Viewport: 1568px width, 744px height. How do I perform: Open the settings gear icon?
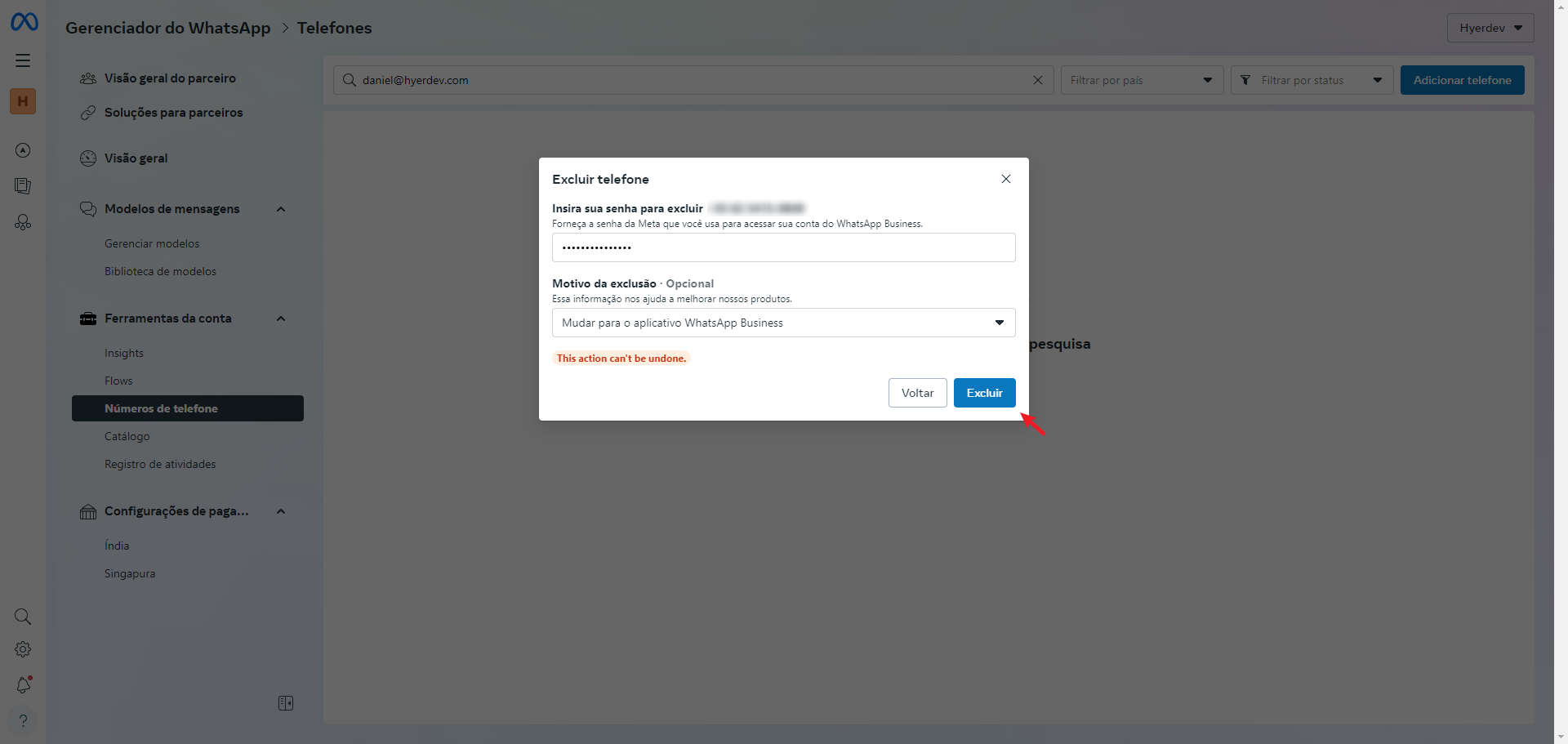point(23,649)
